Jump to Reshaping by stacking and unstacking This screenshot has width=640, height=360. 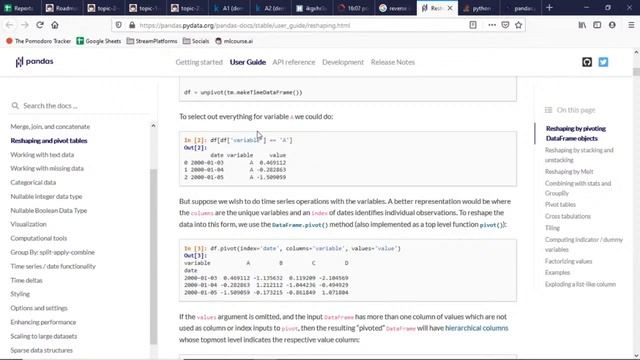tap(579, 155)
